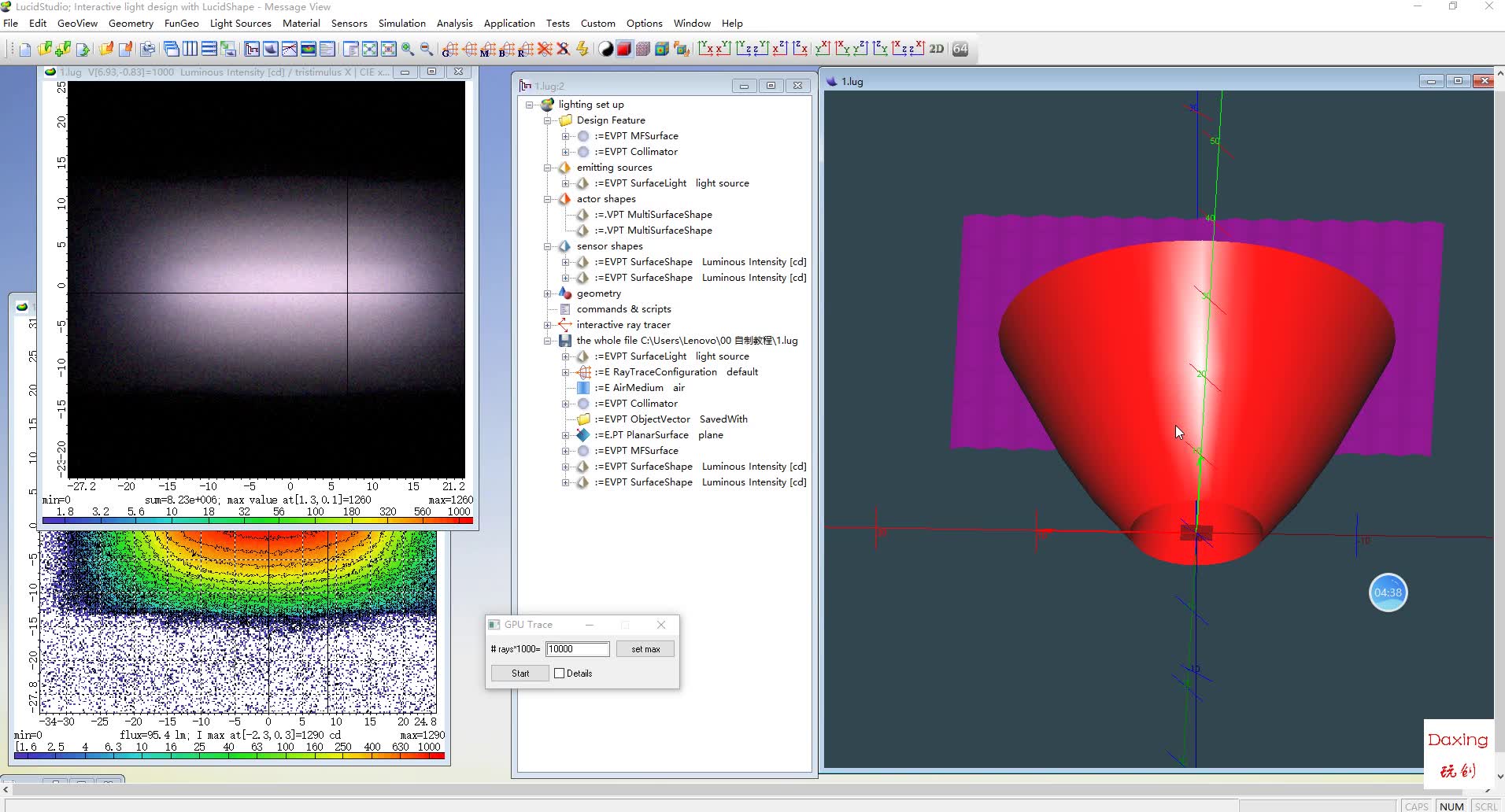Screen dimensions: 1505x812
Task: Expand the interactive ray tracer node
Action: pos(548,325)
